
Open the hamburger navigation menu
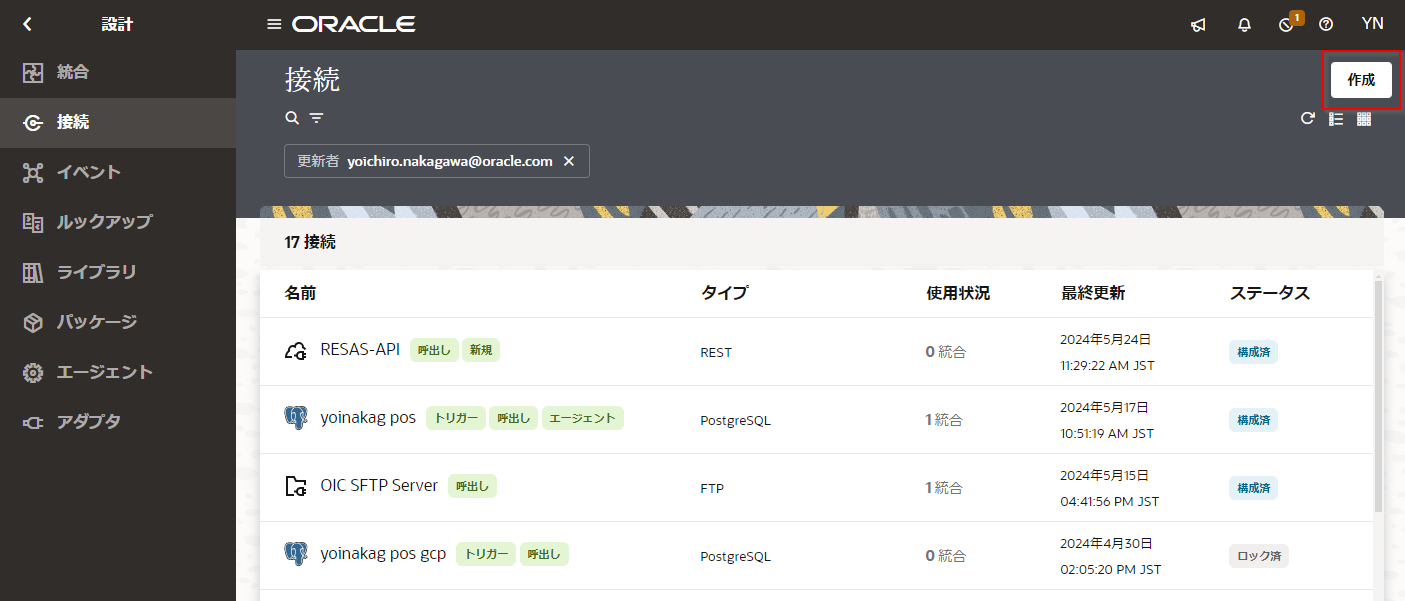(274, 24)
